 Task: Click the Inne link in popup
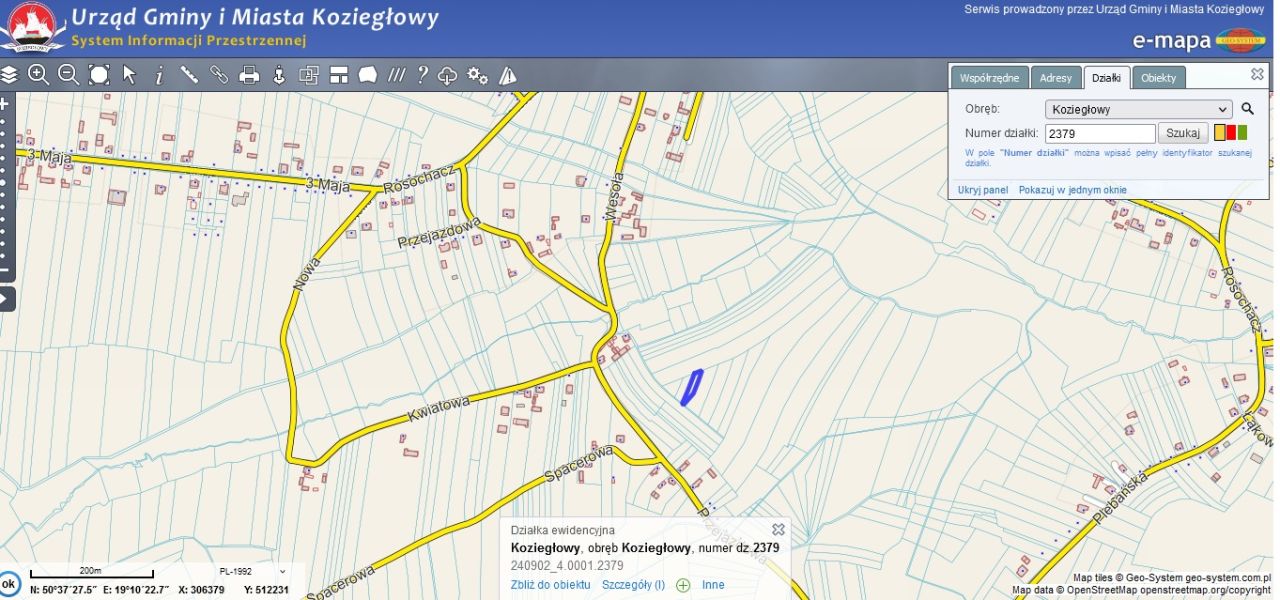(x=713, y=585)
